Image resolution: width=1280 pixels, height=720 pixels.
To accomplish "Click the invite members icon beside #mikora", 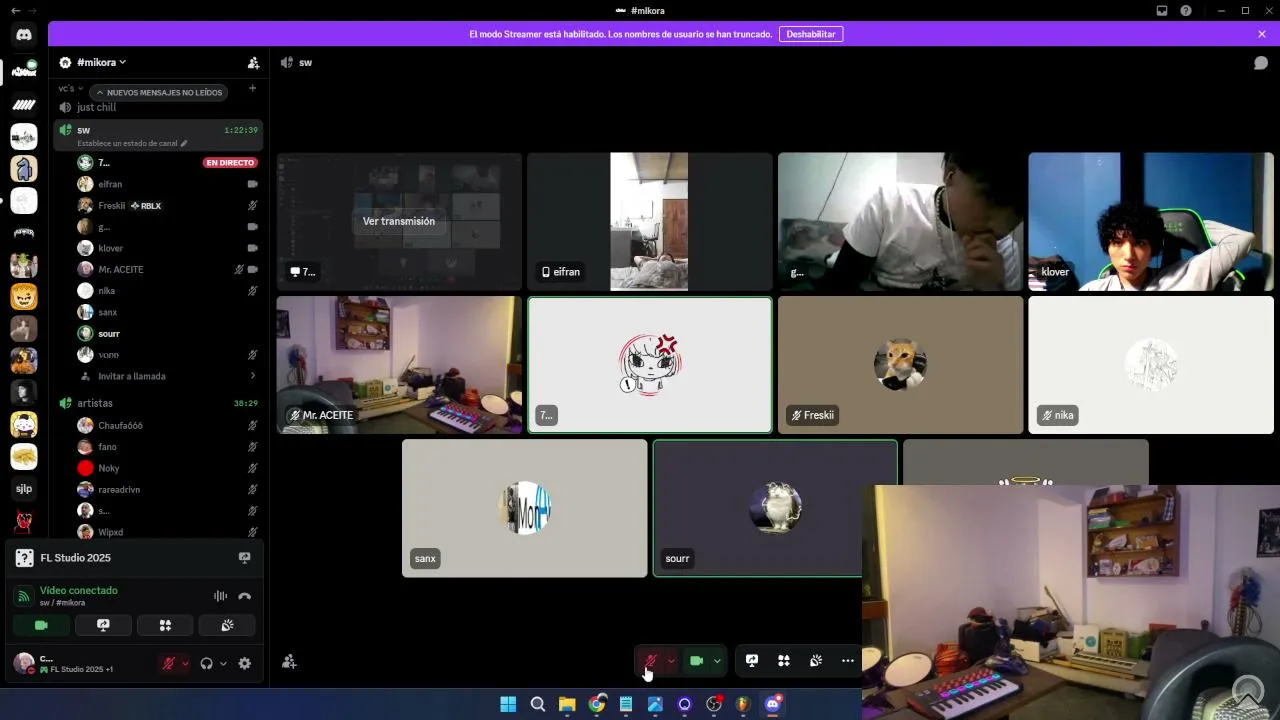I will point(253,62).
